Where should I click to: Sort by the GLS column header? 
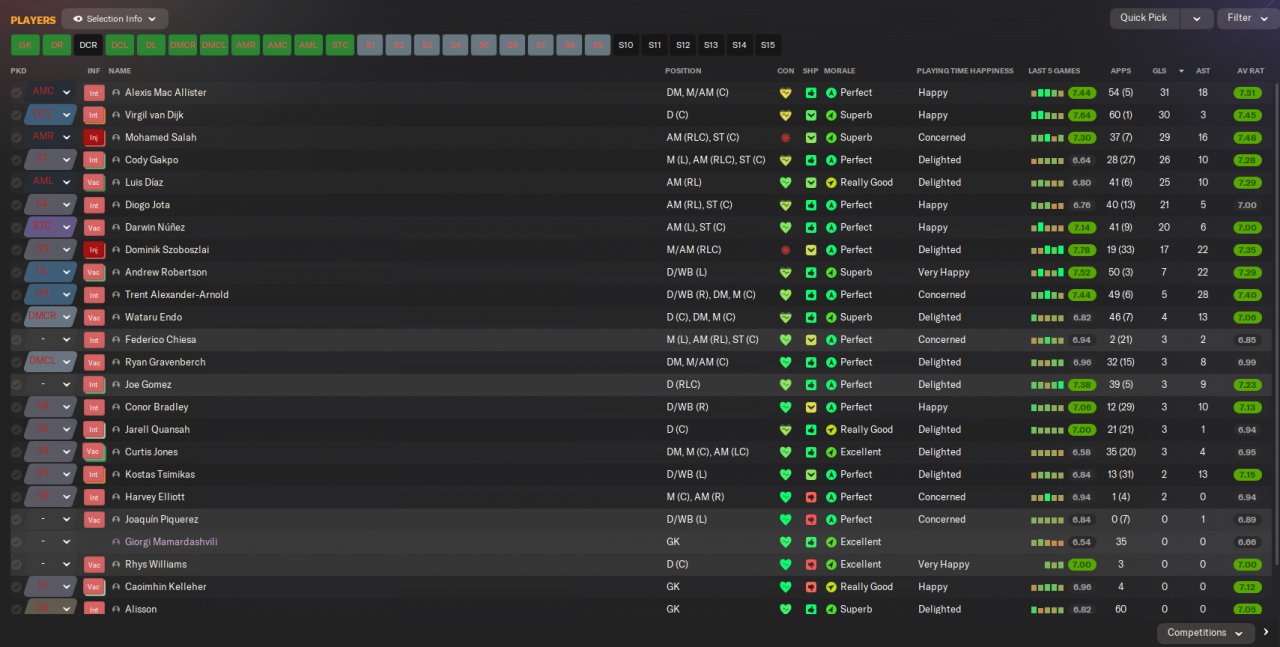click(x=1160, y=71)
